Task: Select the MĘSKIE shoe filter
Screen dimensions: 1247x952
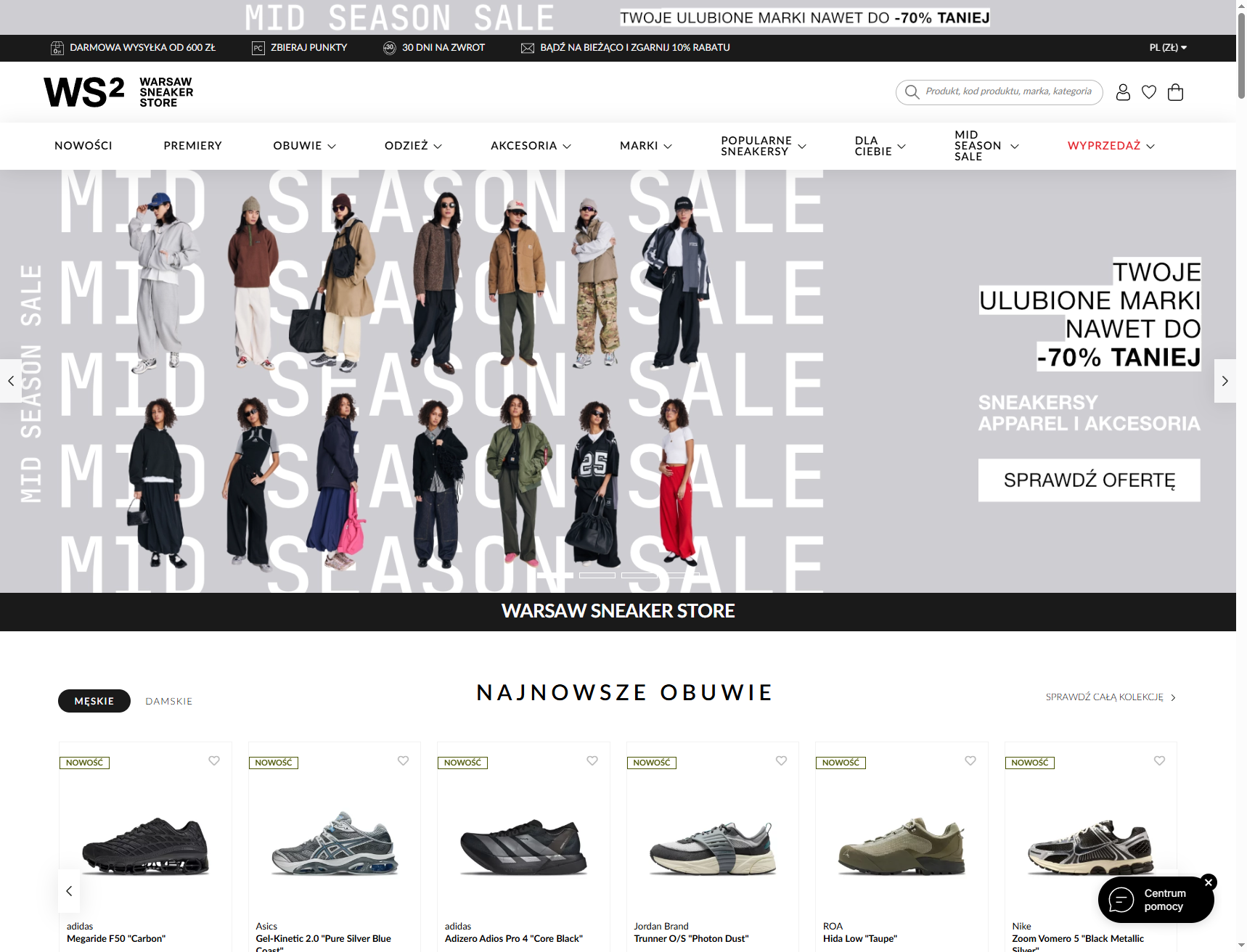Action: coord(94,701)
